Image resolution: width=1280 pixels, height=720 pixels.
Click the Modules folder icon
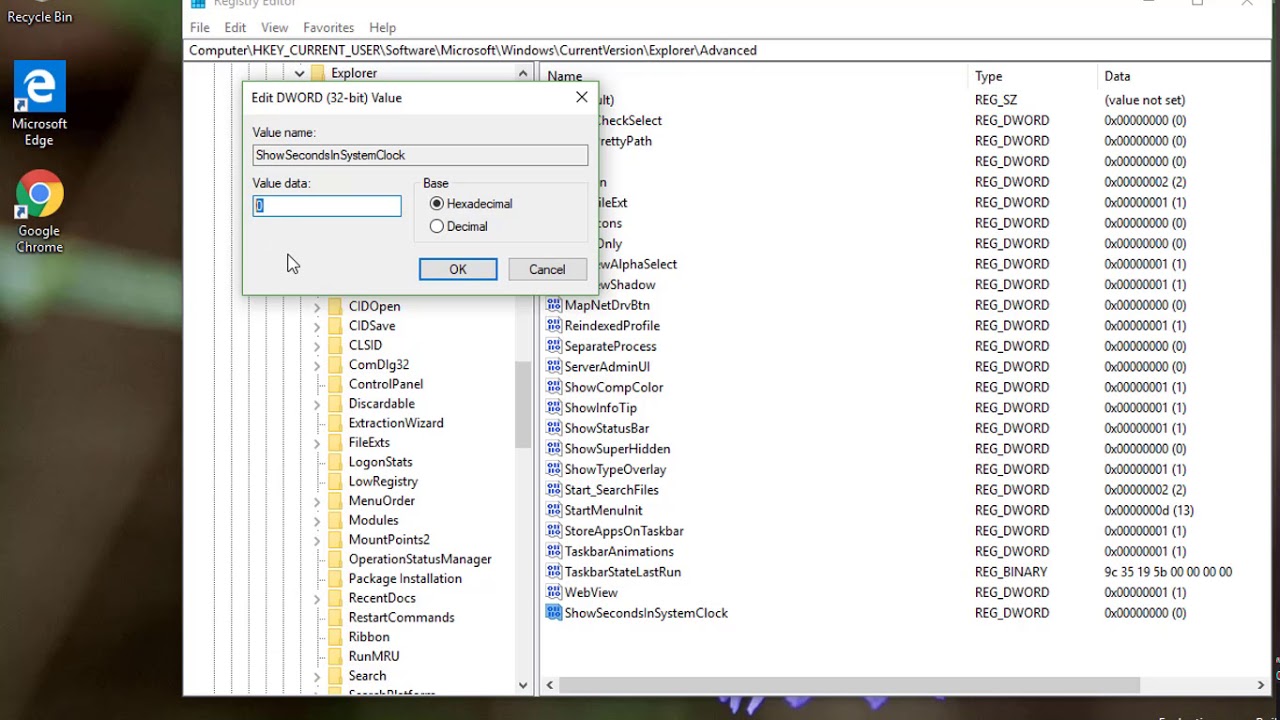[x=335, y=520]
